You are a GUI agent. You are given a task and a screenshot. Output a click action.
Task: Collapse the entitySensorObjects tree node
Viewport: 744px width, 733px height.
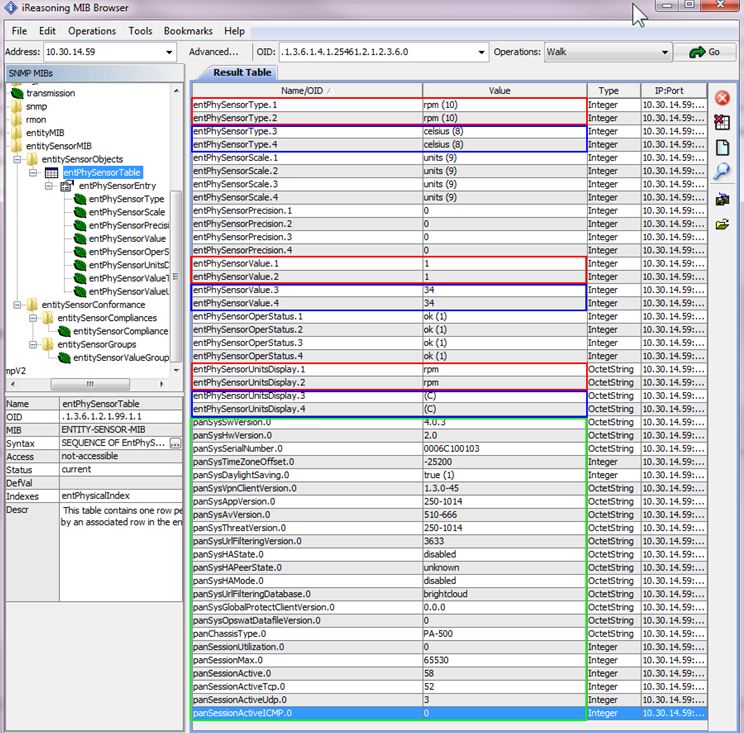tap(17, 160)
